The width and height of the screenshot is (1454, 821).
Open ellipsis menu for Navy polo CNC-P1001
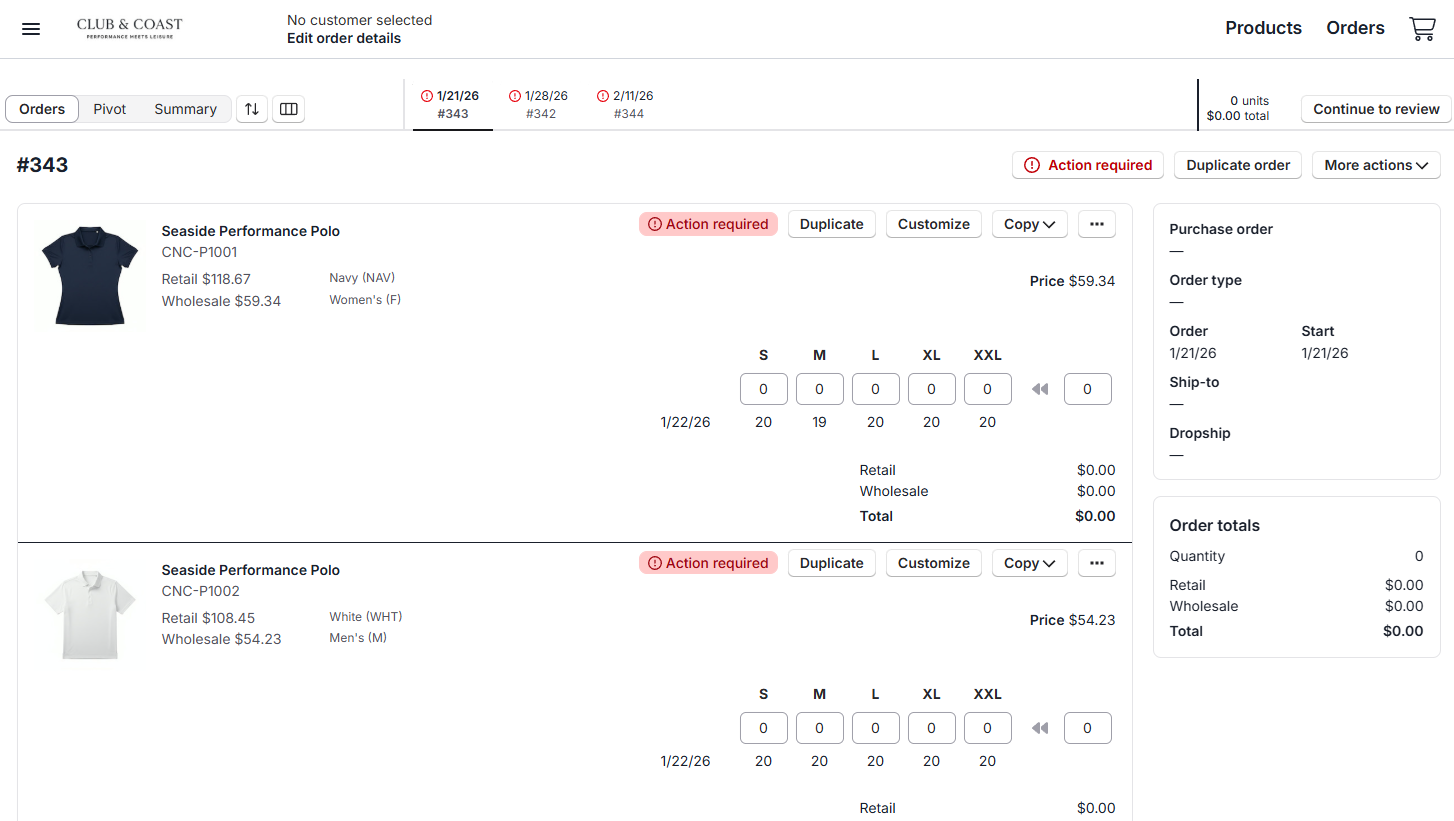click(x=1096, y=224)
